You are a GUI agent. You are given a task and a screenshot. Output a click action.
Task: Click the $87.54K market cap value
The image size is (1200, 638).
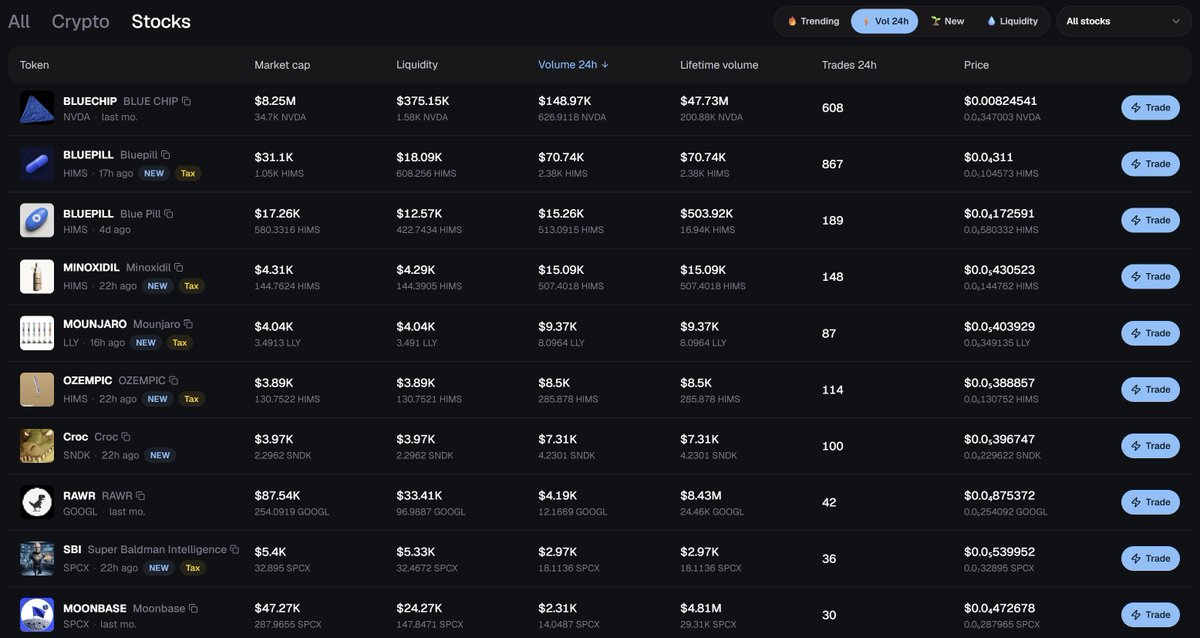(278, 496)
